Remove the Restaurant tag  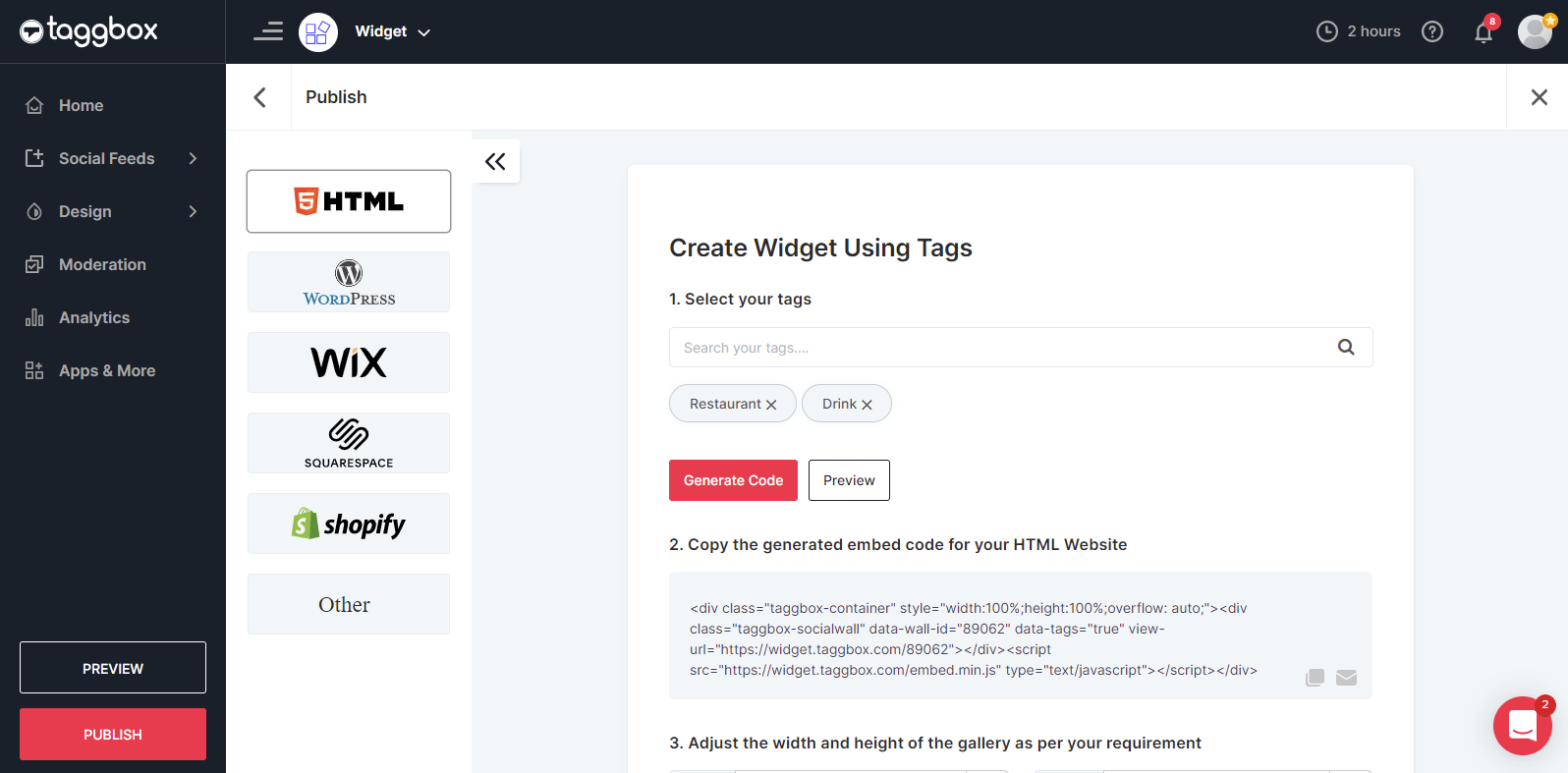coord(771,405)
